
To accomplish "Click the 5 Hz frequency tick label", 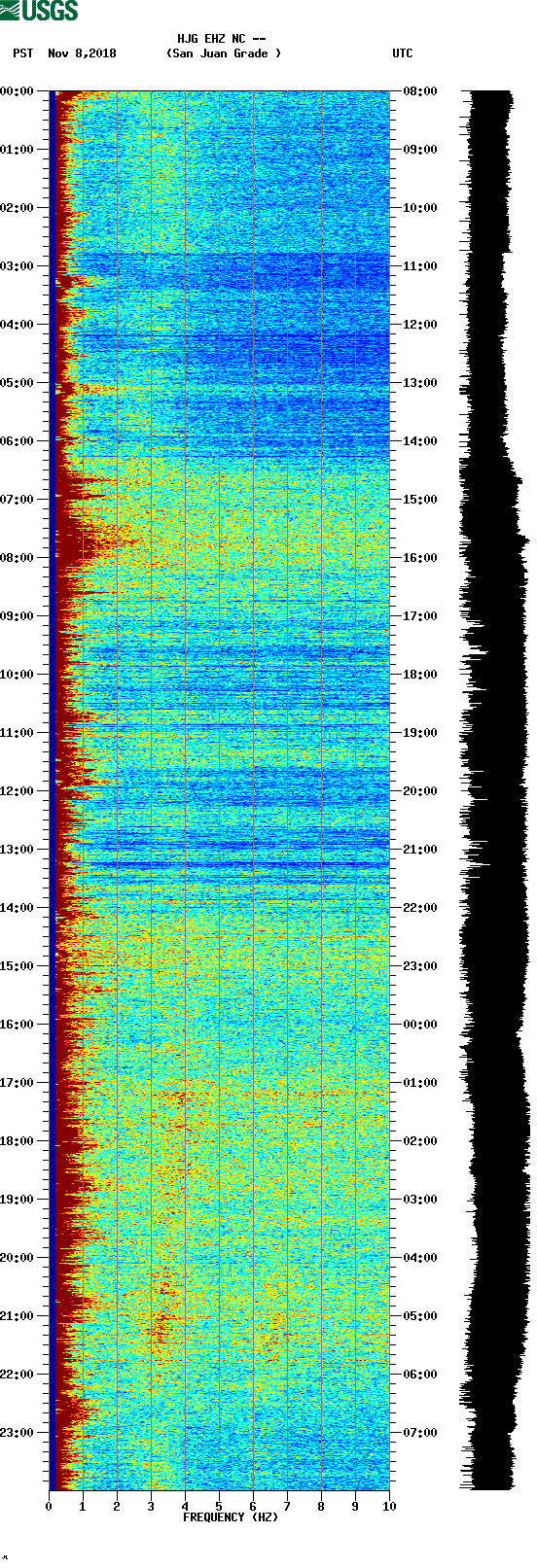I will tap(219, 1507).
